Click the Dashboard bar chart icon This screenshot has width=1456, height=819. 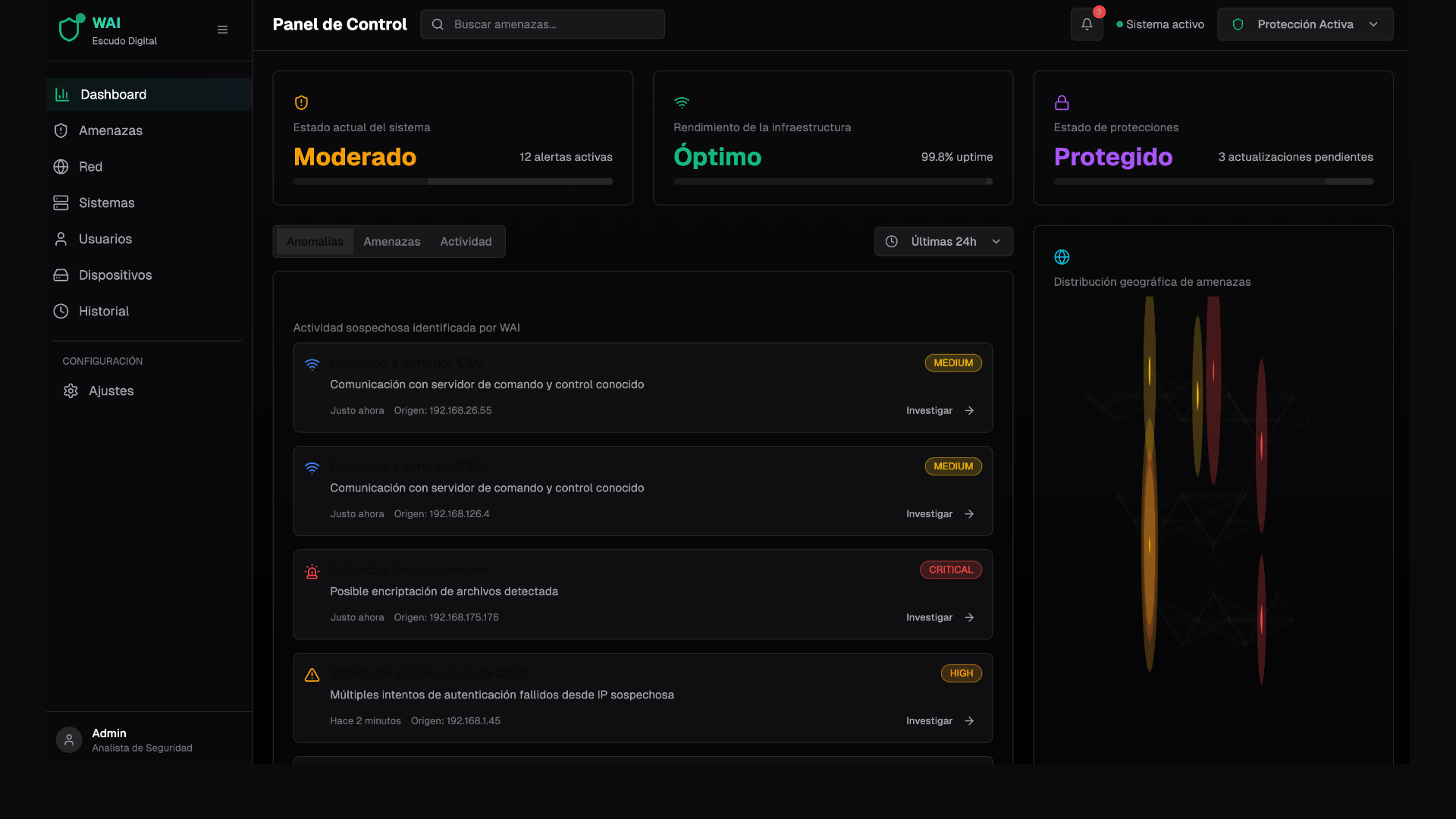coord(62,94)
